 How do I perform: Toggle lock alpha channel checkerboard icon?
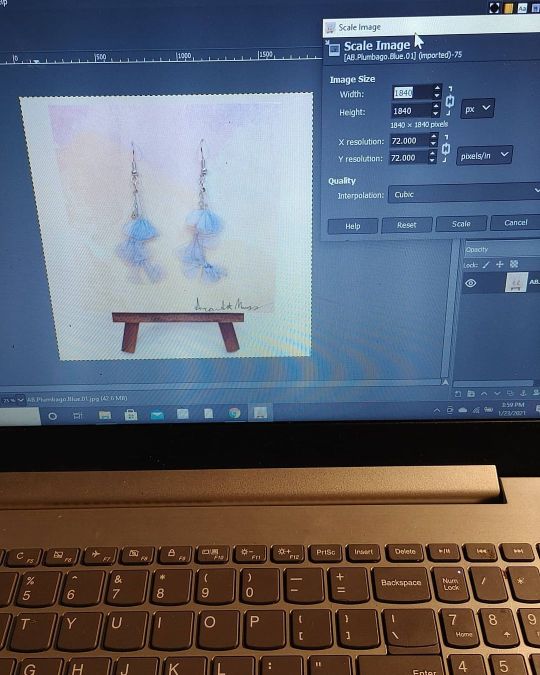coord(514,263)
